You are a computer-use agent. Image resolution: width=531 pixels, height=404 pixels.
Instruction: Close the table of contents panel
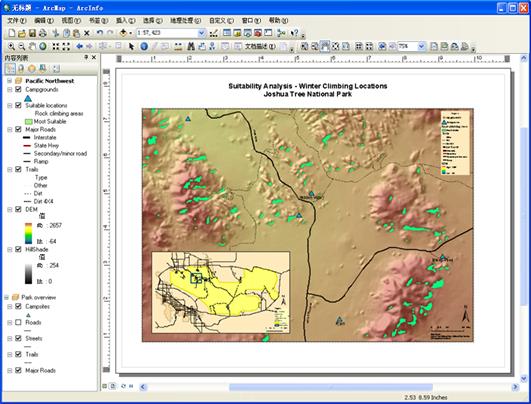pyautogui.click(x=94, y=58)
